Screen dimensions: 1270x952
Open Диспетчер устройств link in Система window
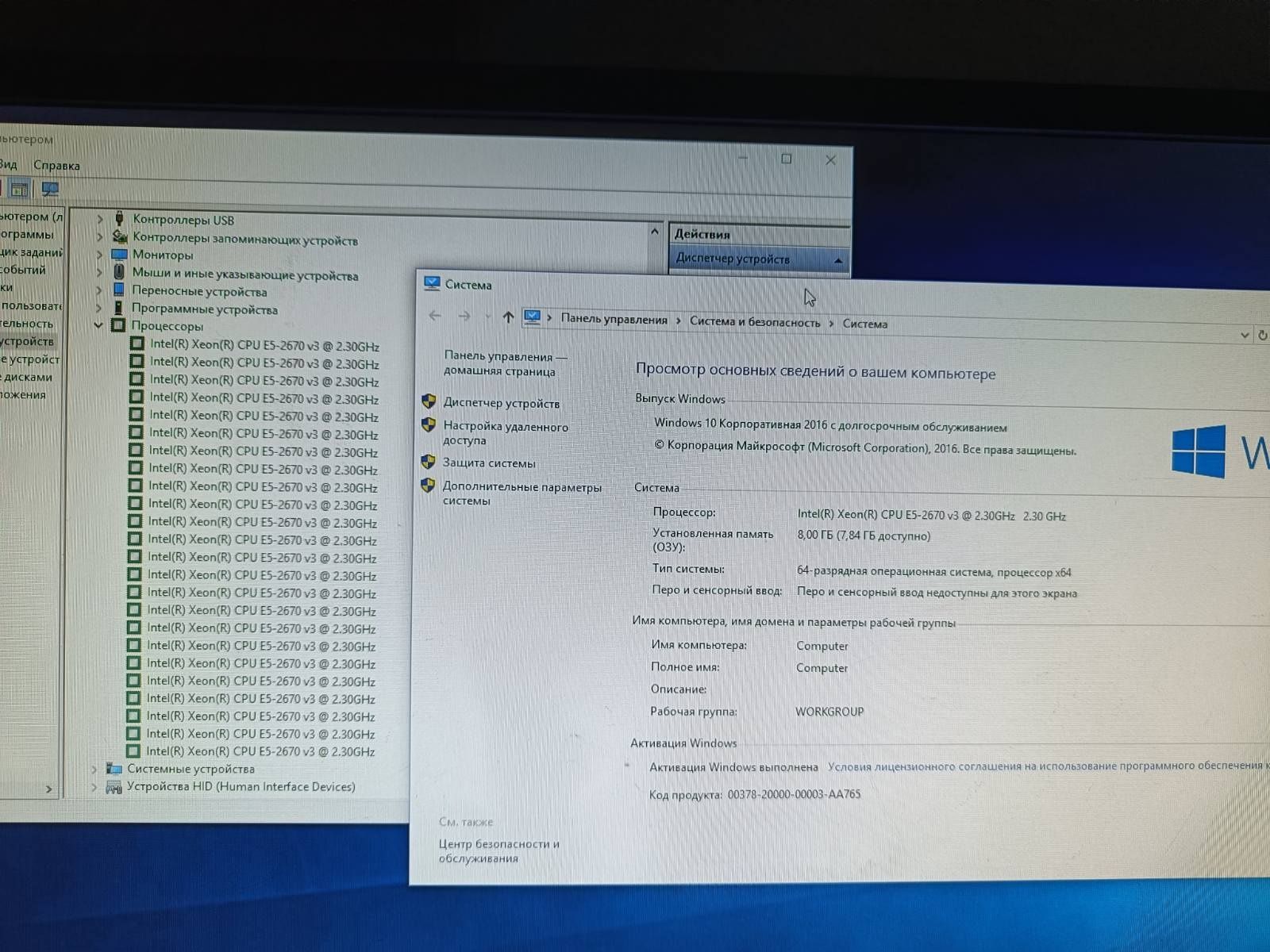click(501, 403)
